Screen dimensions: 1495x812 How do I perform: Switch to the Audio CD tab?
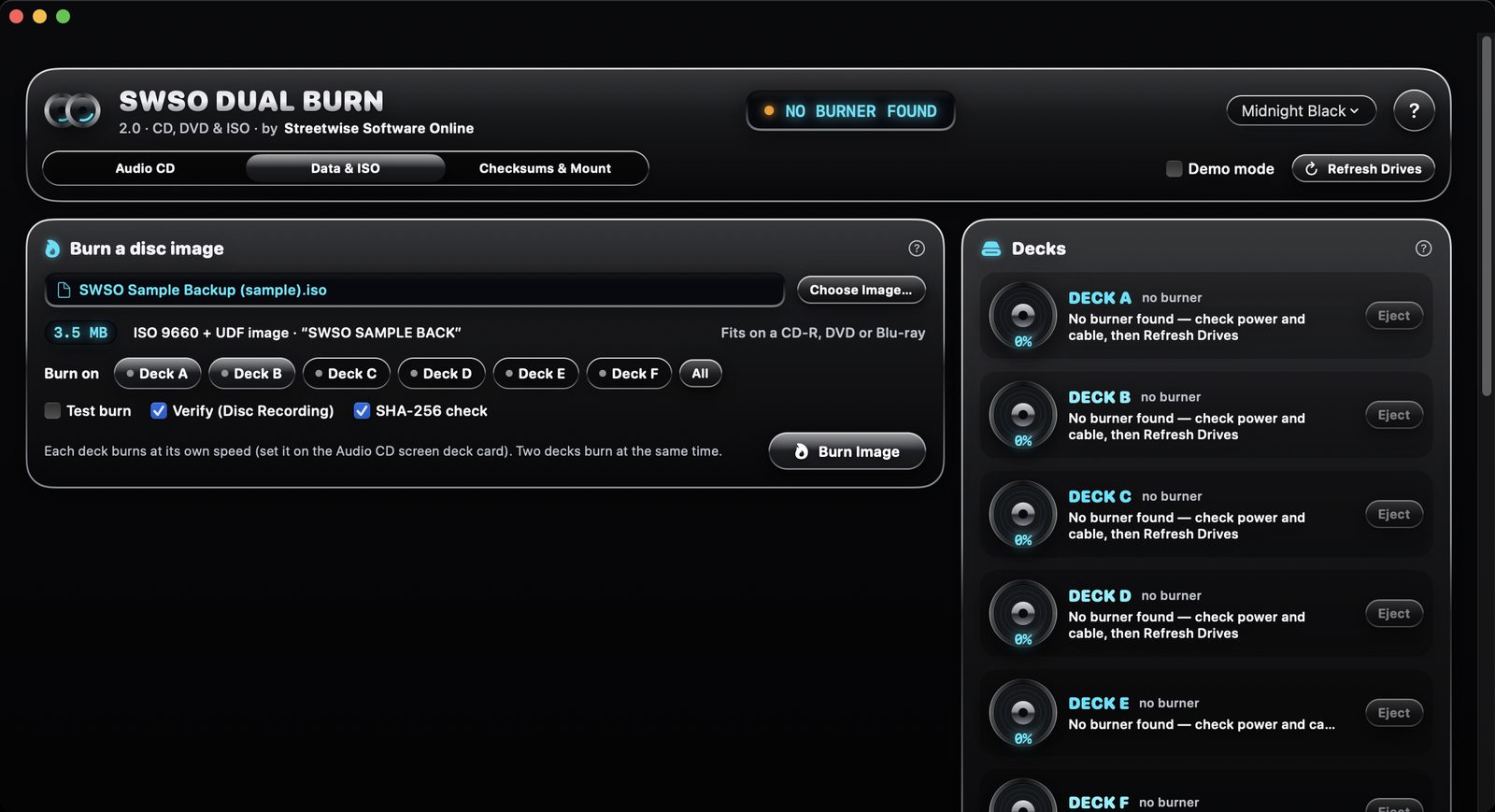click(145, 168)
